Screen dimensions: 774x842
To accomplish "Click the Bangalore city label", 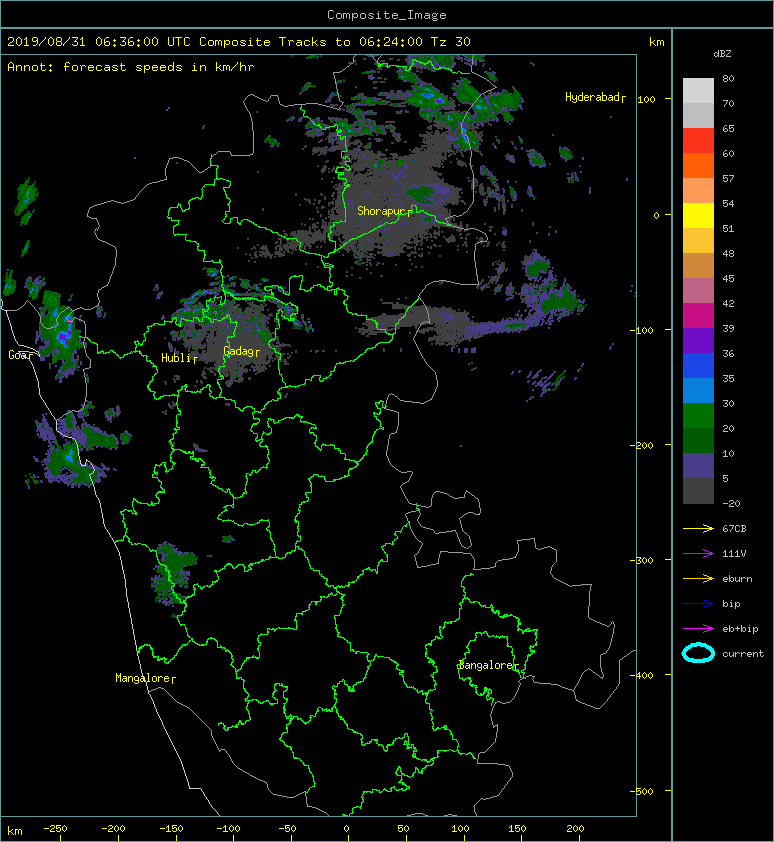I will 488,665.
